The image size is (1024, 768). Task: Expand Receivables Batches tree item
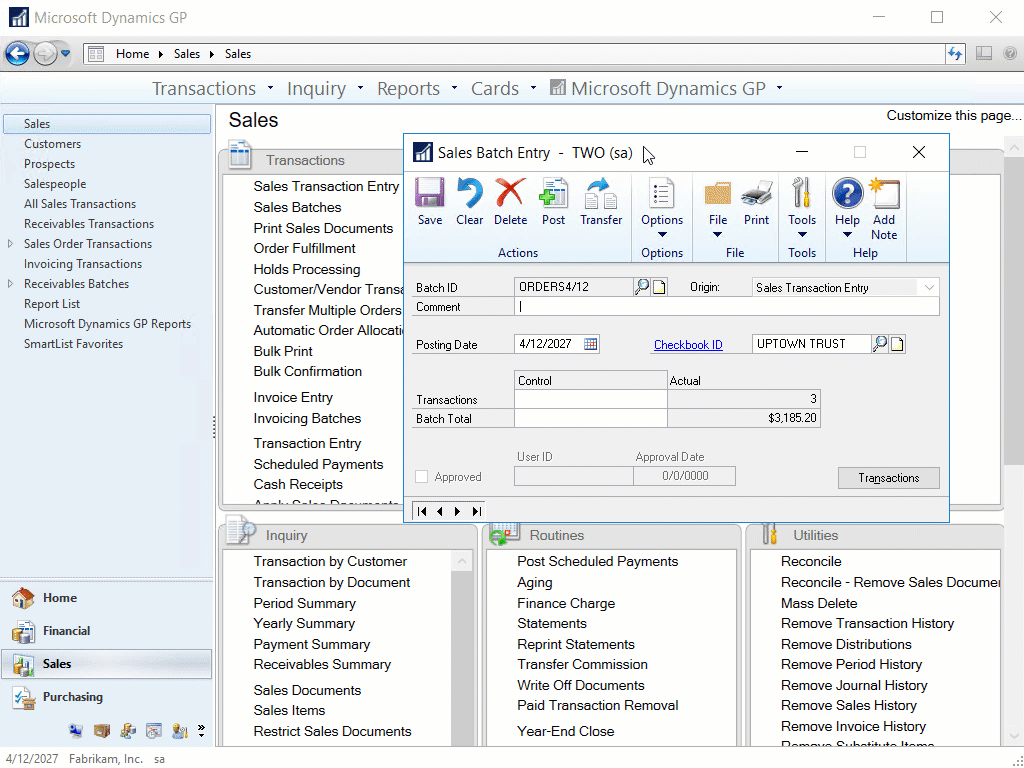point(10,283)
